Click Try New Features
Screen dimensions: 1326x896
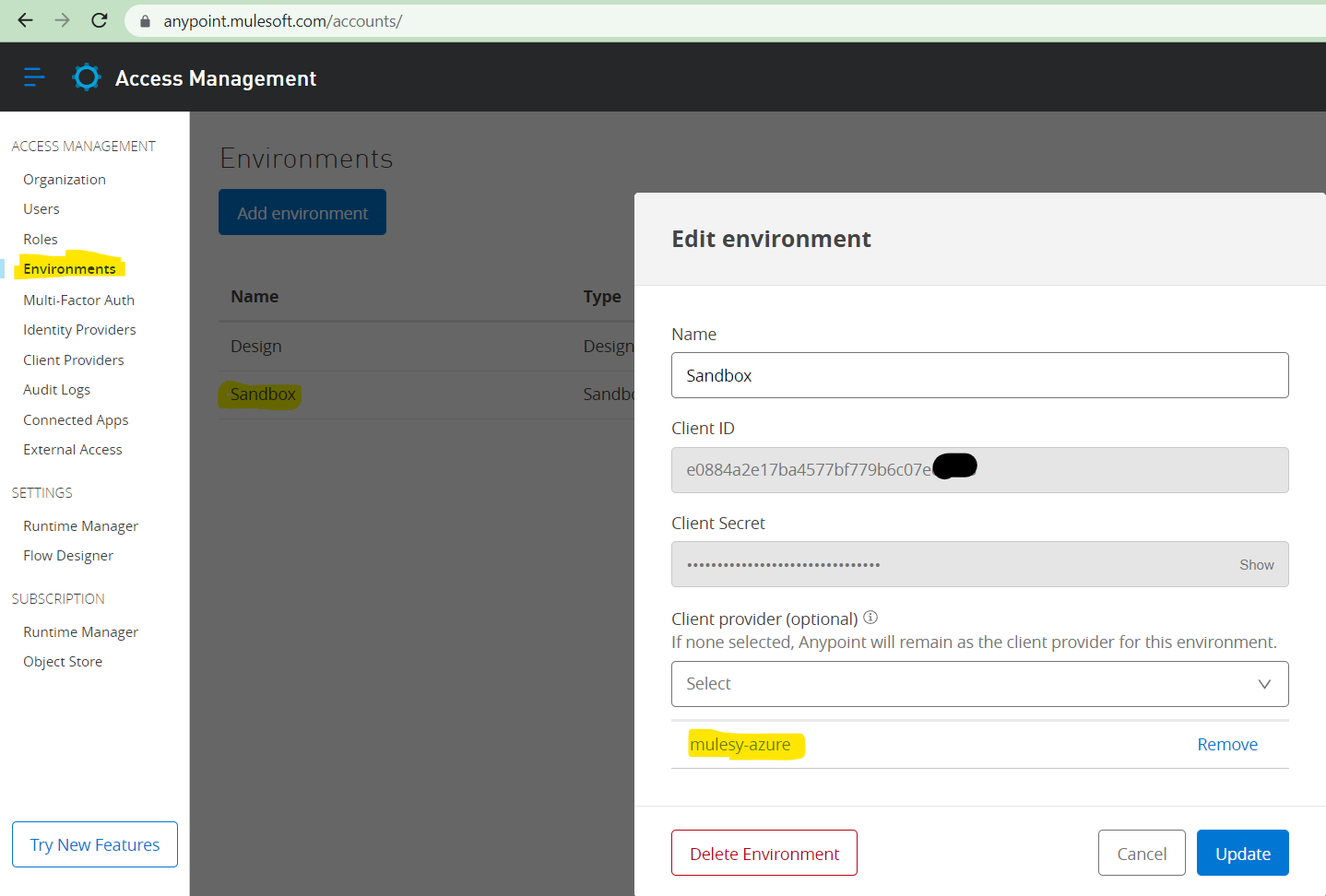(x=94, y=843)
